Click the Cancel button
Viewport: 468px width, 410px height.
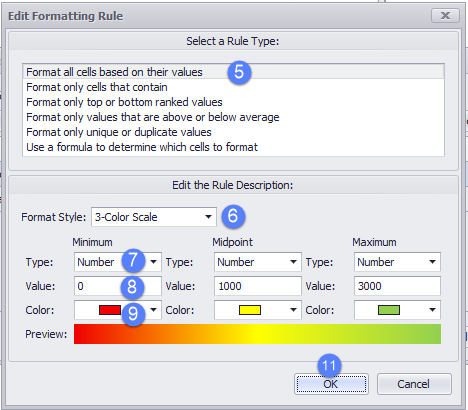tap(414, 384)
